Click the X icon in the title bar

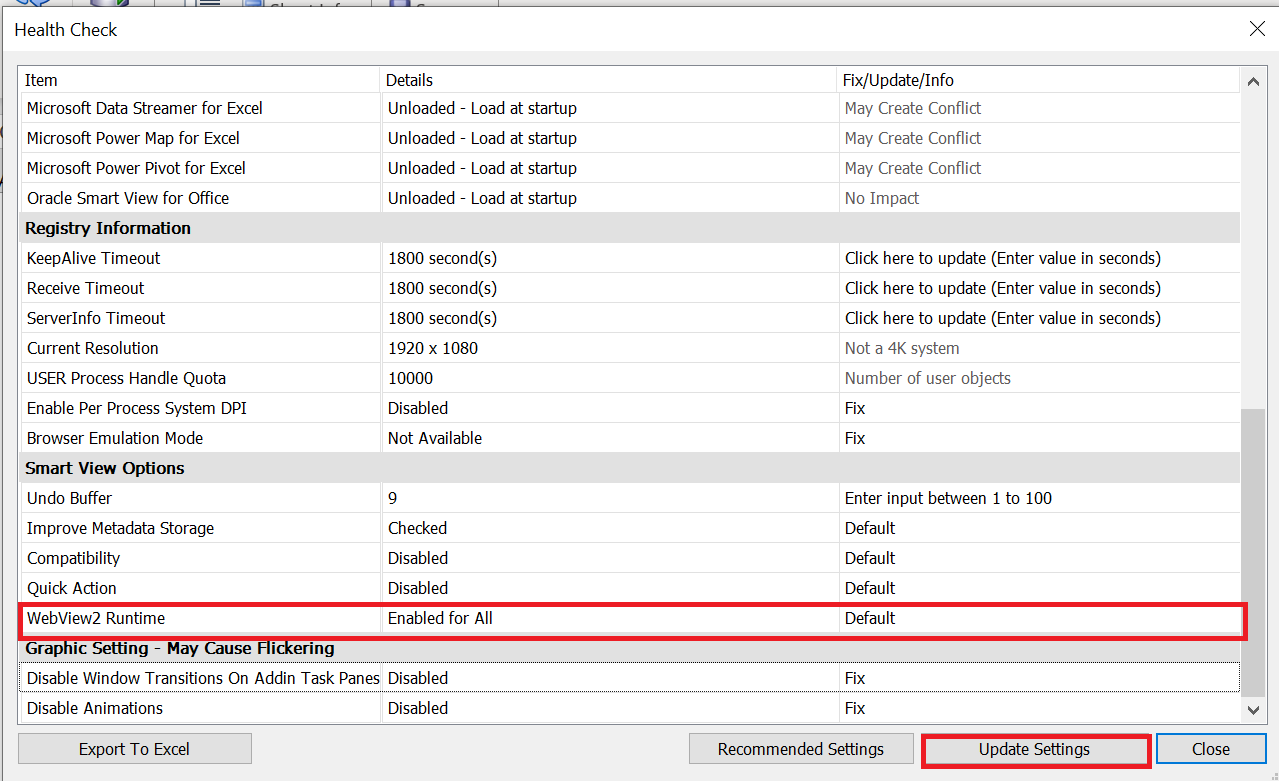pos(1257,29)
